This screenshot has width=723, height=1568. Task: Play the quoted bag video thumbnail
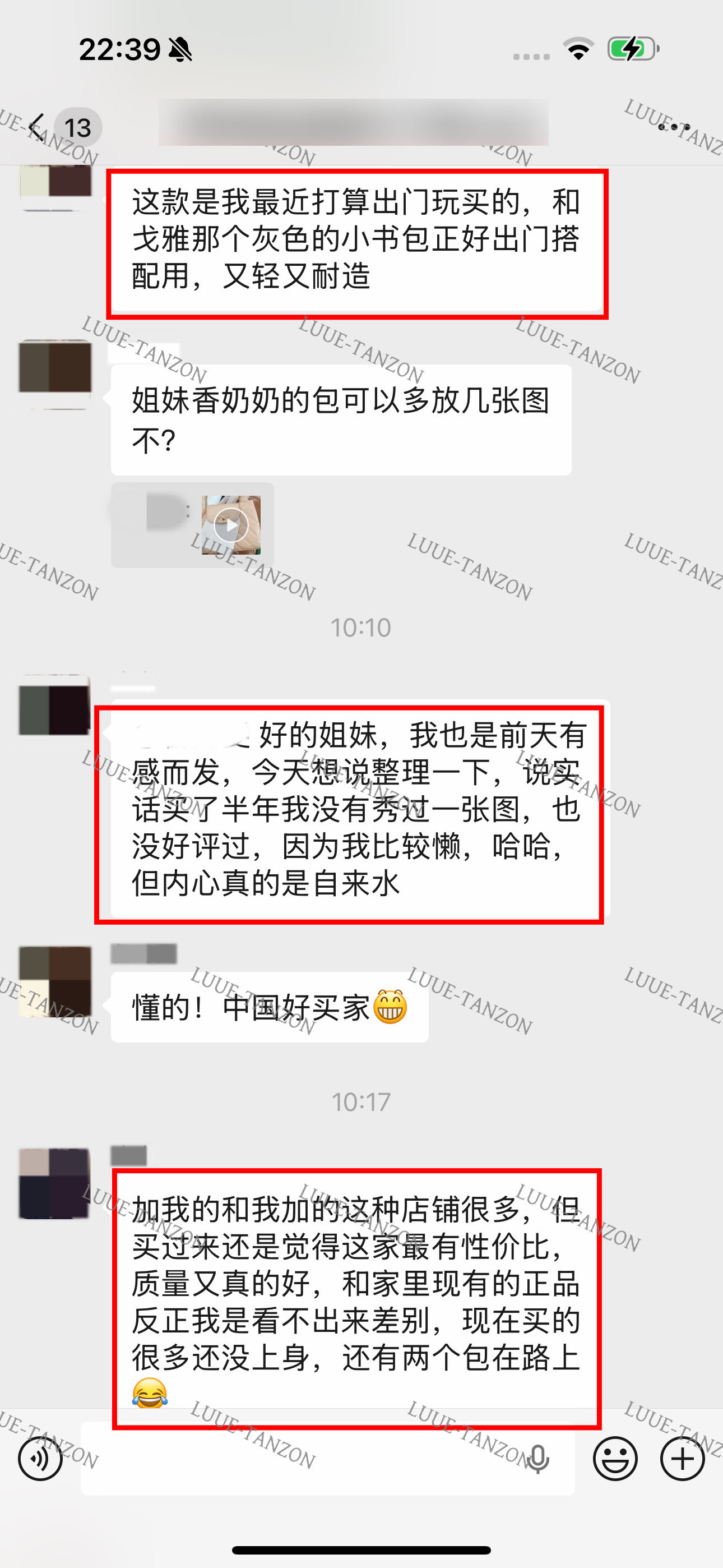[231, 525]
